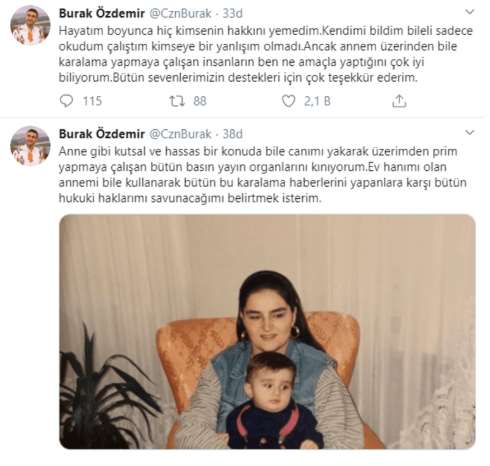Viewport: 490px width, 466px height.
Task: Click the 2,1 B likes count
Action: click(x=317, y=101)
